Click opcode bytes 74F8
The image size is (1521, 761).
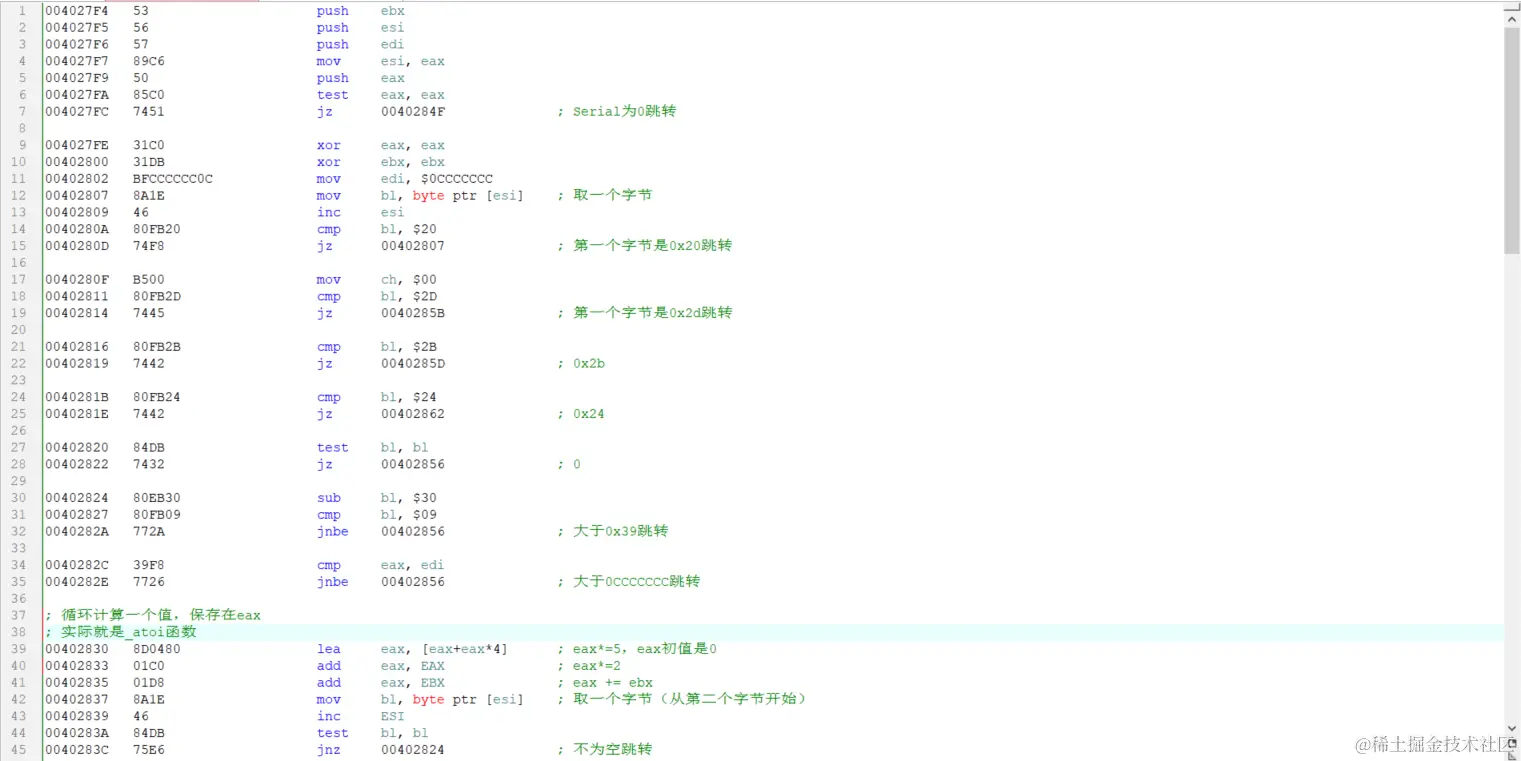[x=149, y=246]
